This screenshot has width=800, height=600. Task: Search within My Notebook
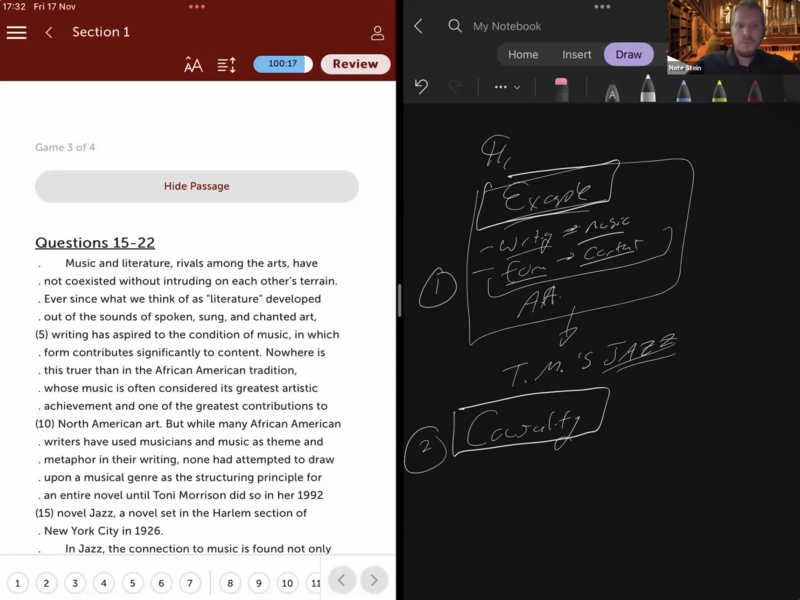click(x=455, y=26)
